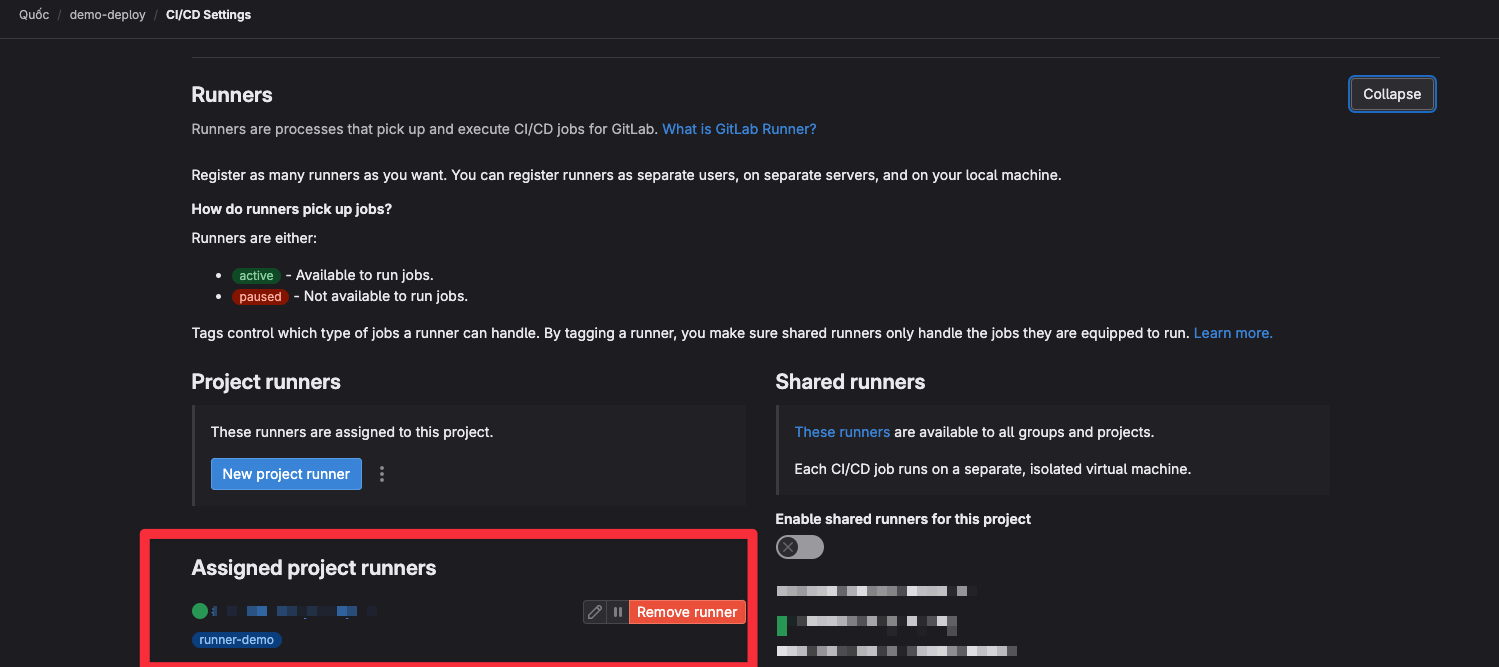
Task: Click the runner-demo tag label
Action: 237,640
